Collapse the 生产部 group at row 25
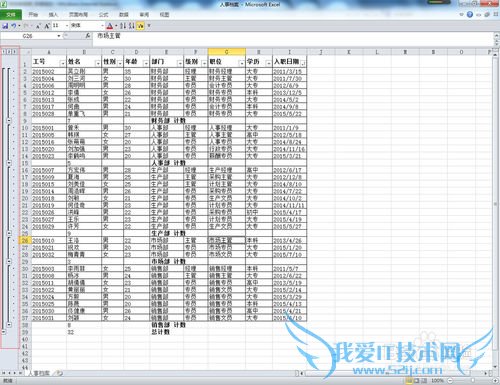500x385 pixels. tap(9, 233)
